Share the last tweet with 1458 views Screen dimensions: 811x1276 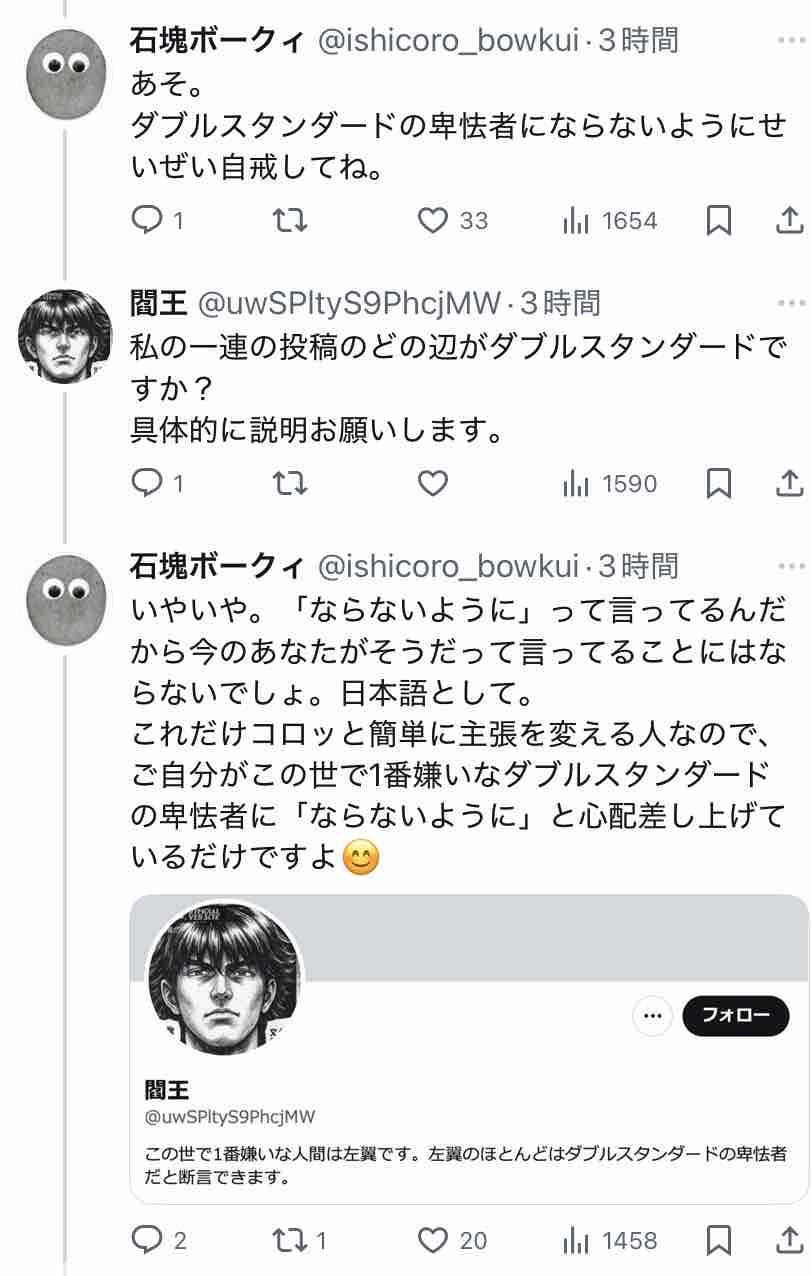coord(788,1241)
